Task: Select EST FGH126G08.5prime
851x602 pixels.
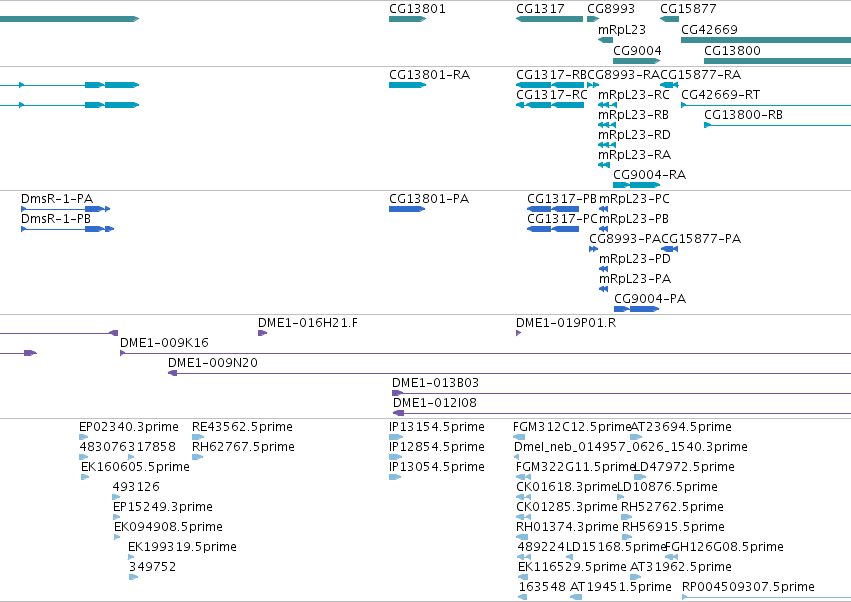Action: tap(672, 557)
